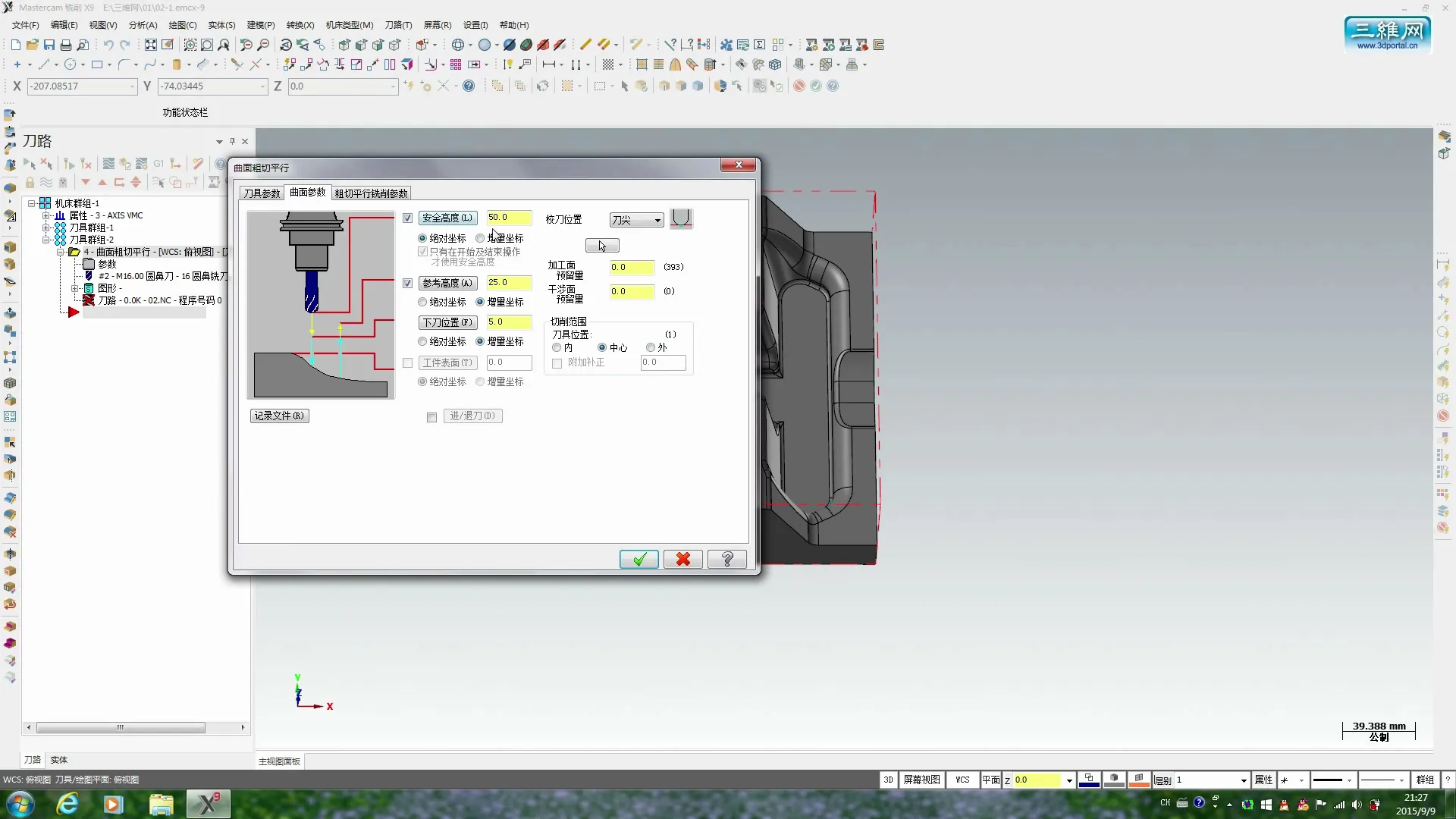Click the 记录文件 button
This screenshot has height=819, width=1456.
279,416
